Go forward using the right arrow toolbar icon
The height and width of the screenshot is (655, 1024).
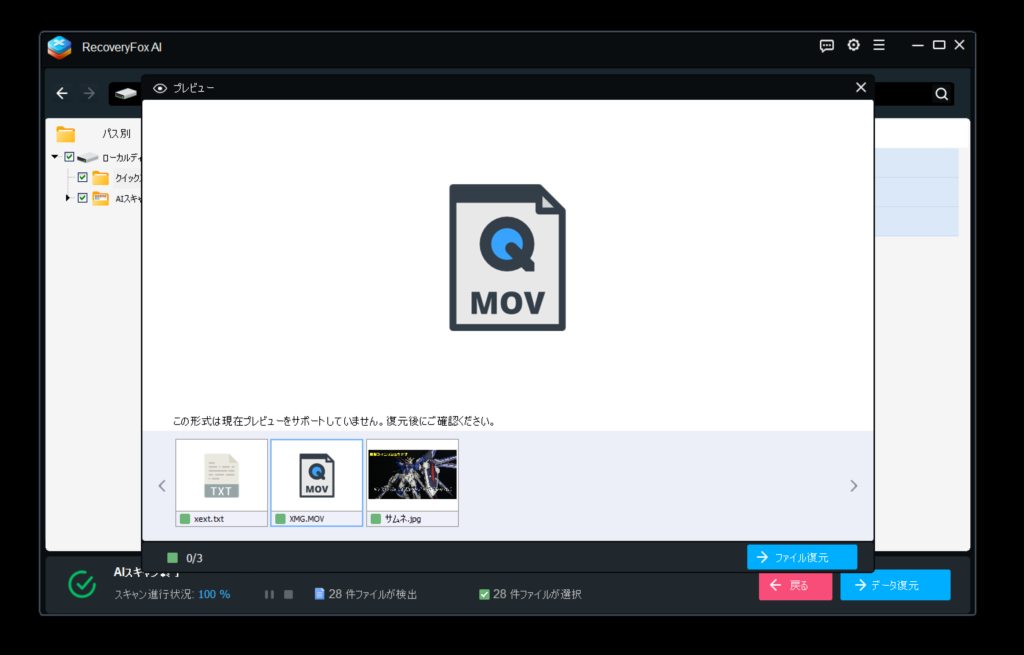(89, 93)
